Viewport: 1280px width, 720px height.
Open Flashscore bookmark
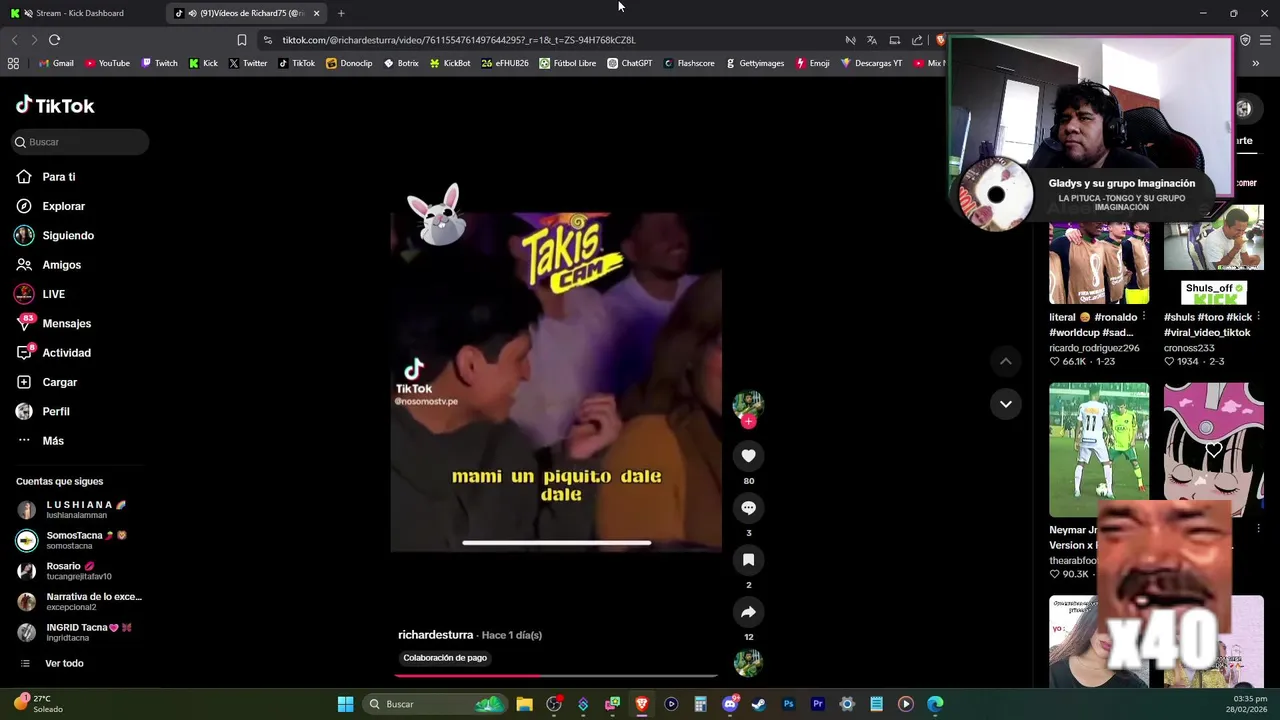[x=688, y=63]
